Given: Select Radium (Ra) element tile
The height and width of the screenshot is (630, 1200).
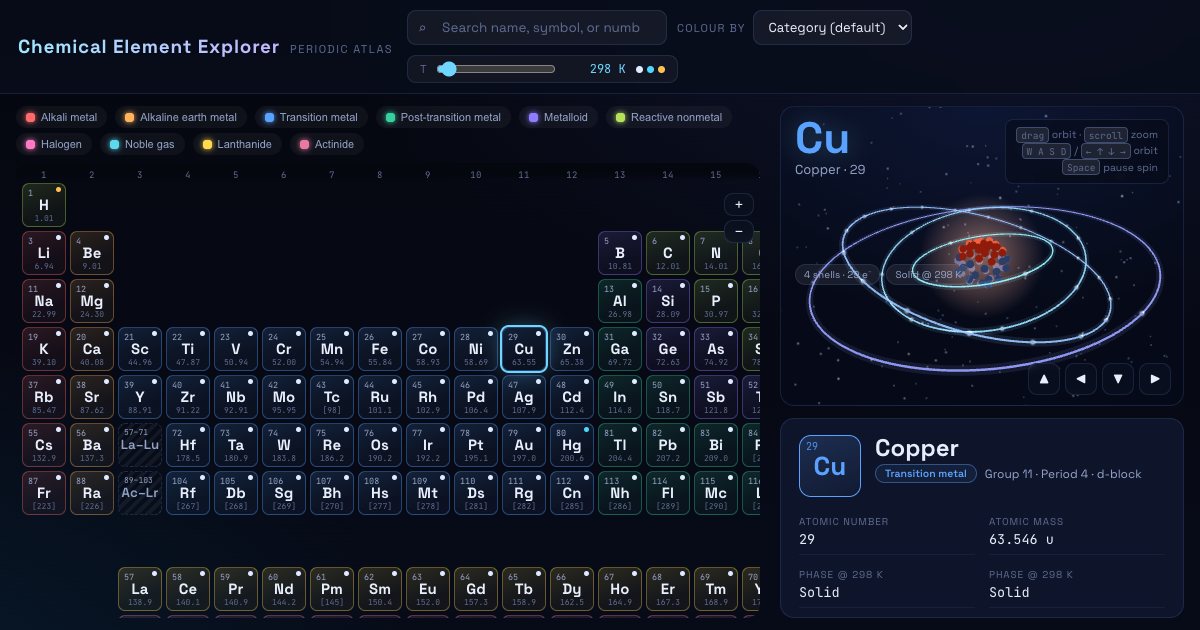Looking at the screenshot, I should 92,493.
